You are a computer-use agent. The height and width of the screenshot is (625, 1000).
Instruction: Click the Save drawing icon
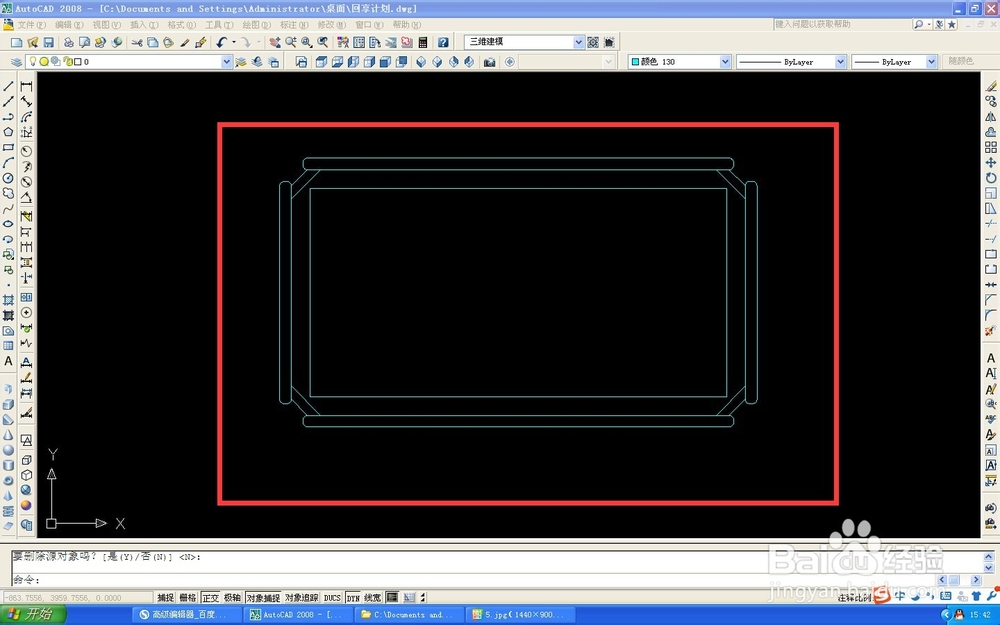click(x=48, y=42)
